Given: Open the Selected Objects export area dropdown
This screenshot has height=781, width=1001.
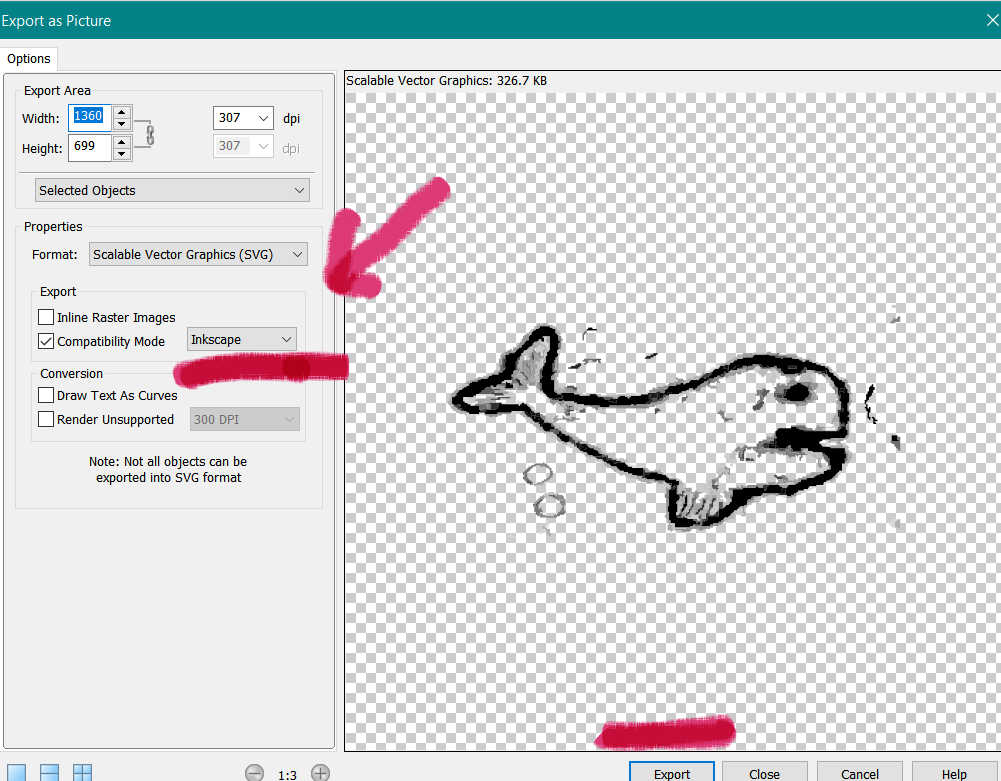Looking at the screenshot, I should [171, 190].
